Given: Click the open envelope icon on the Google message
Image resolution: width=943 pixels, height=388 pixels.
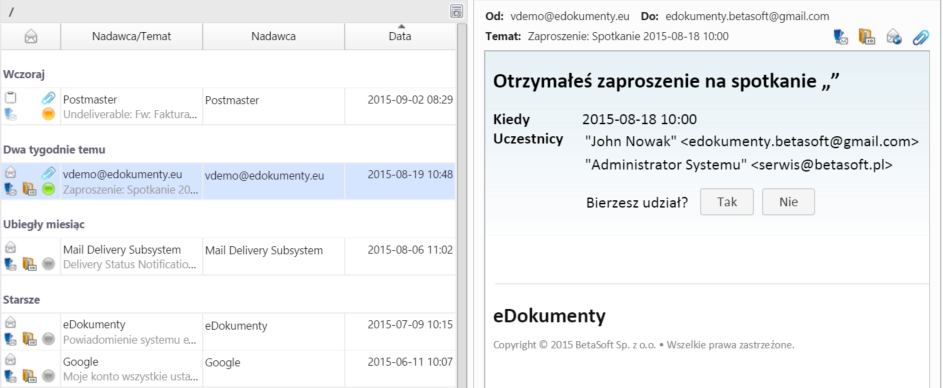Looking at the screenshot, I should coord(10,360).
